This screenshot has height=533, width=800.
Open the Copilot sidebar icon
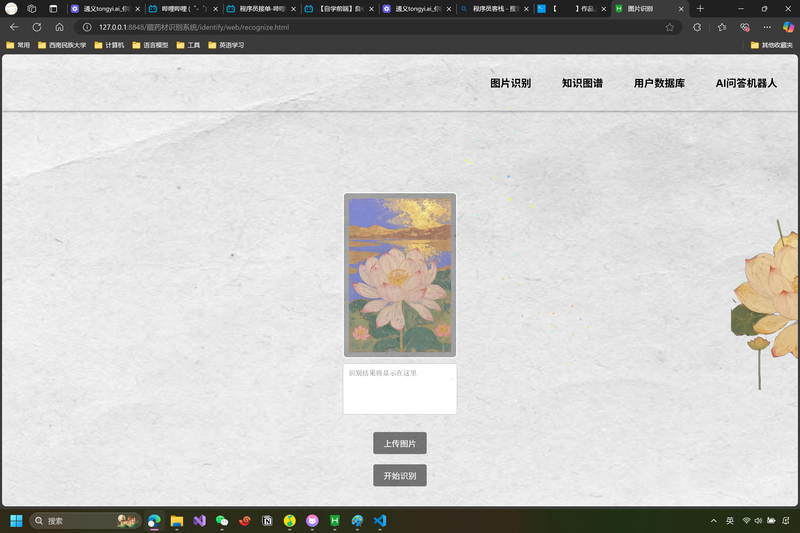788,28
